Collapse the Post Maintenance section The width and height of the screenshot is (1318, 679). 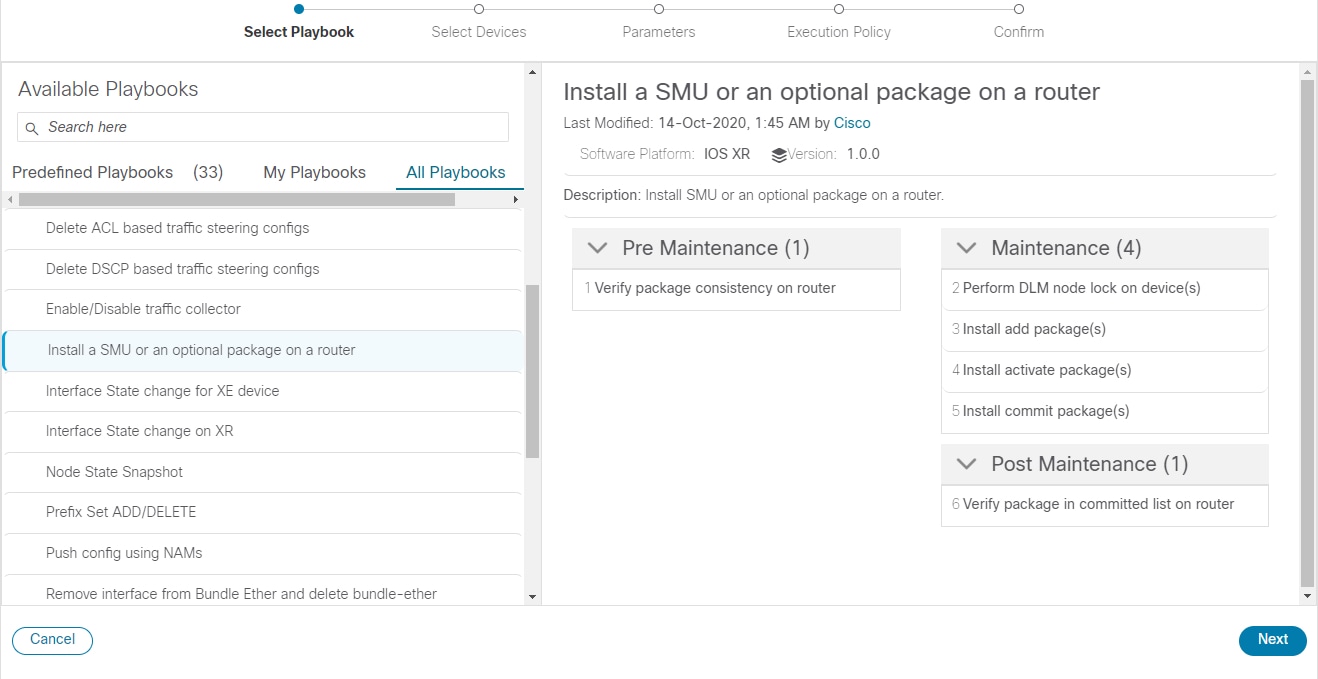[x=965, y=463]
